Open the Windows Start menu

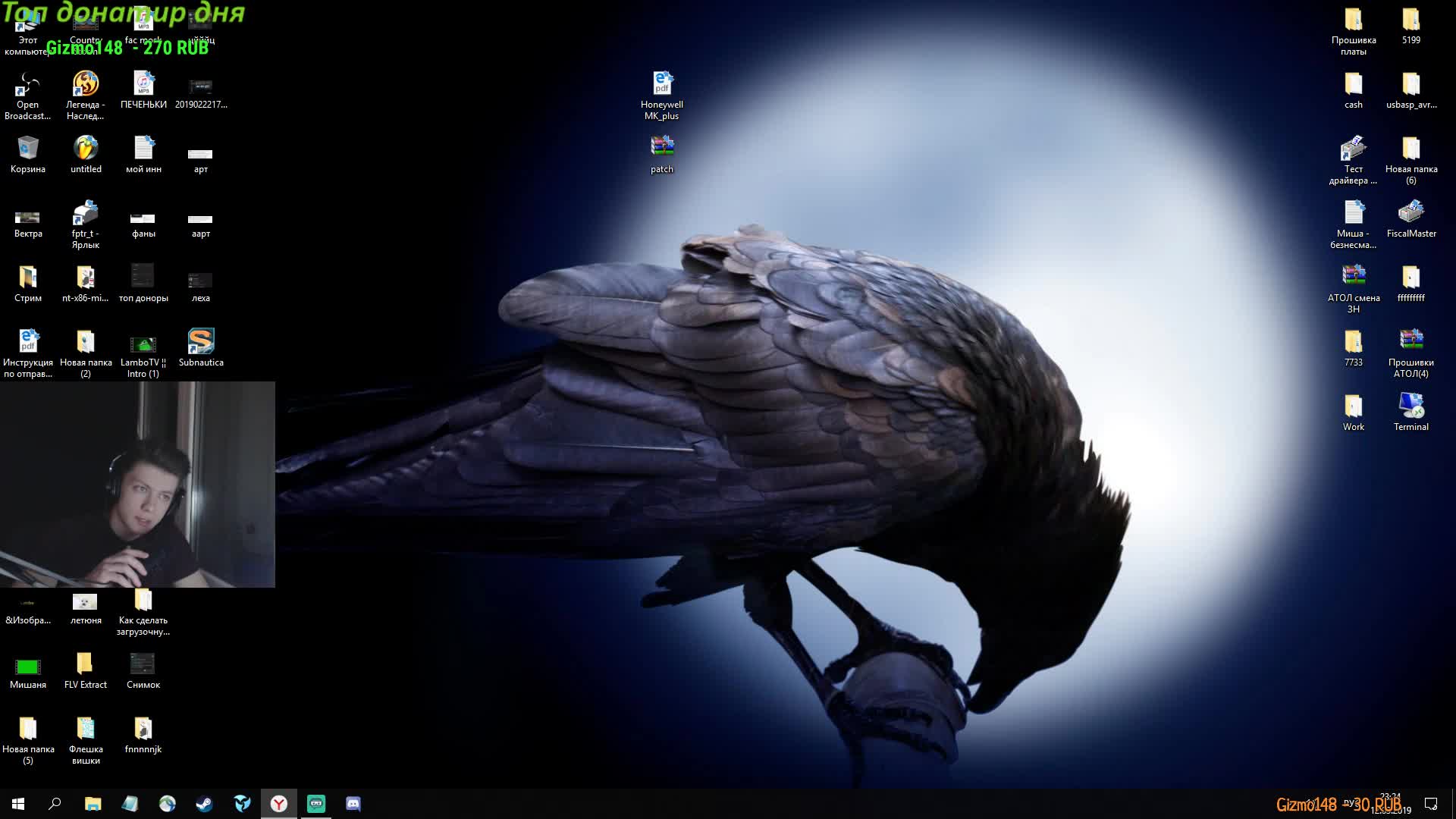18,804
